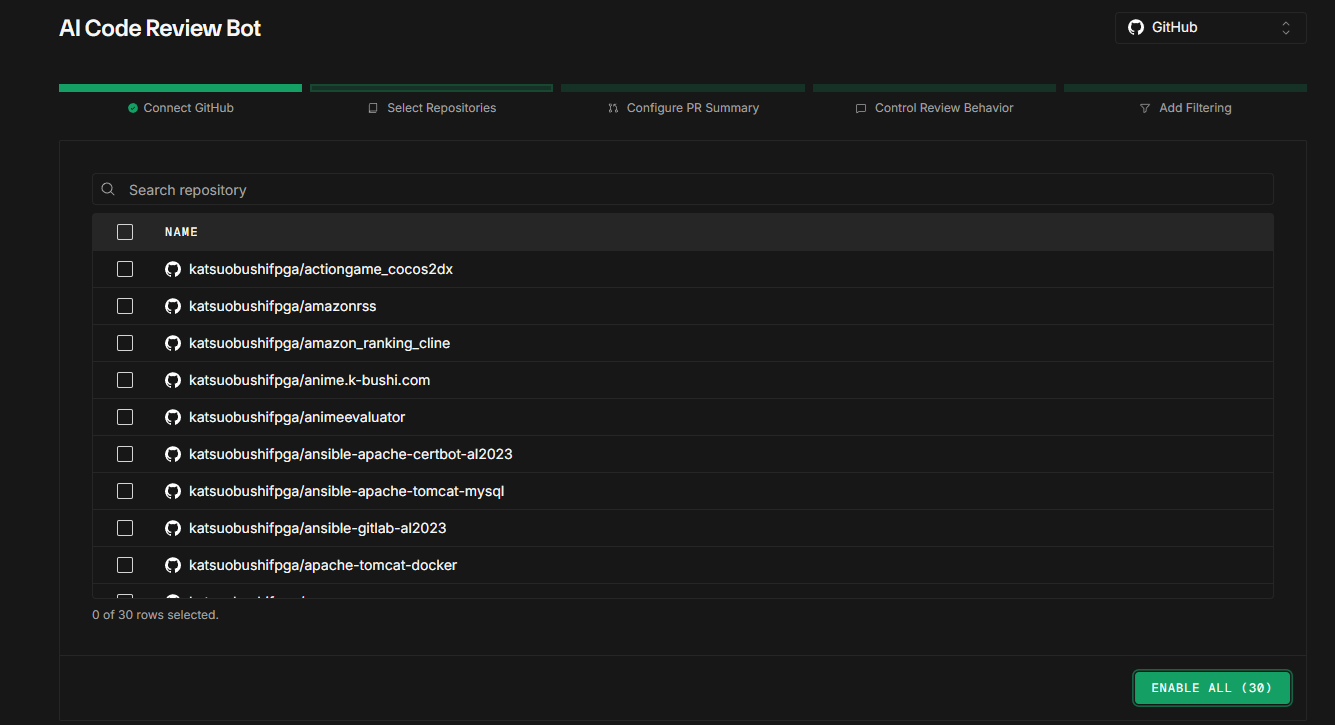Image resolution: width=1335 pixels, height=725 pixels.
Task: Click comment icon next to Control Review Behavior
Action: (861, 108)
